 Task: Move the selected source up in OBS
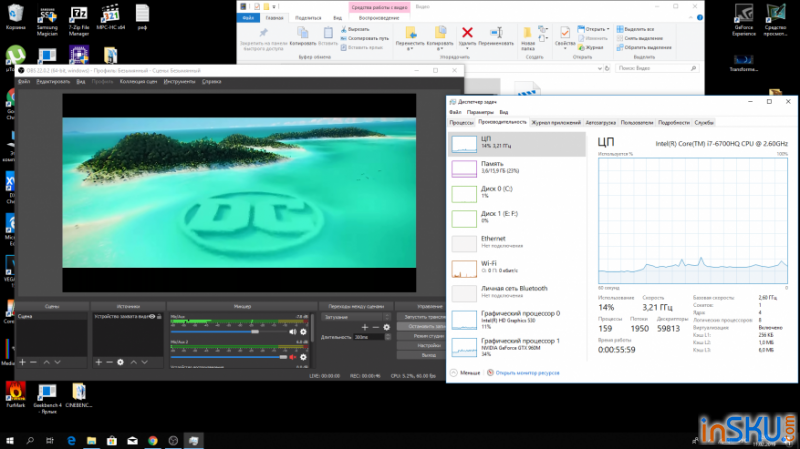[x=134, y=362]
